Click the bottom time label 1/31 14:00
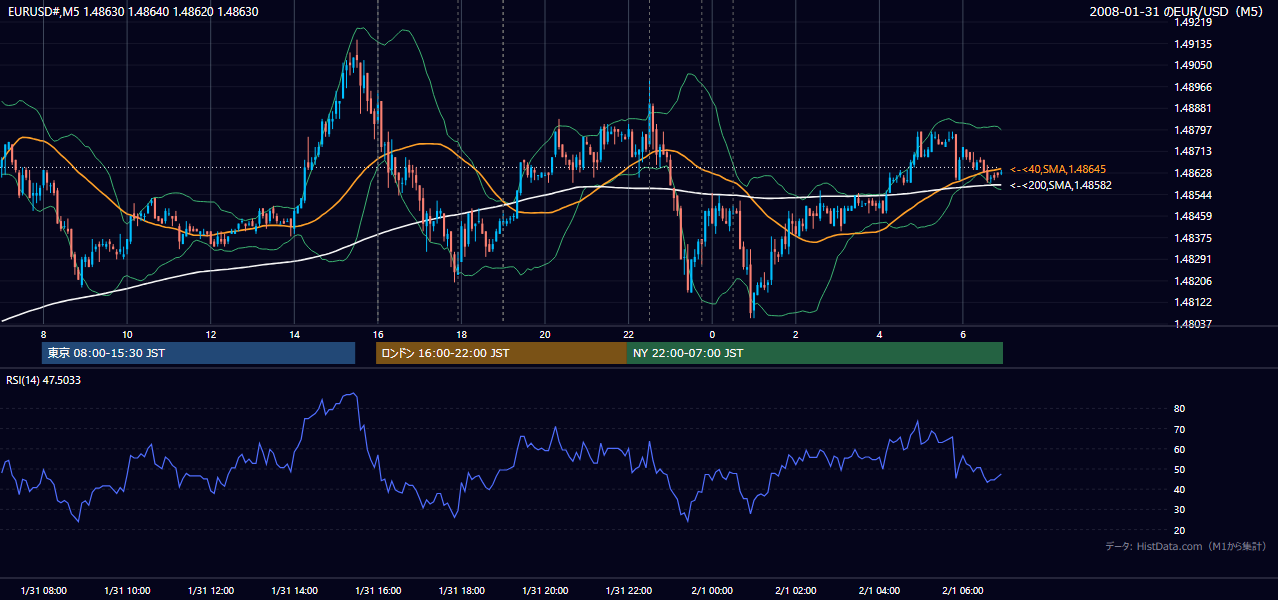 [294, 591]
